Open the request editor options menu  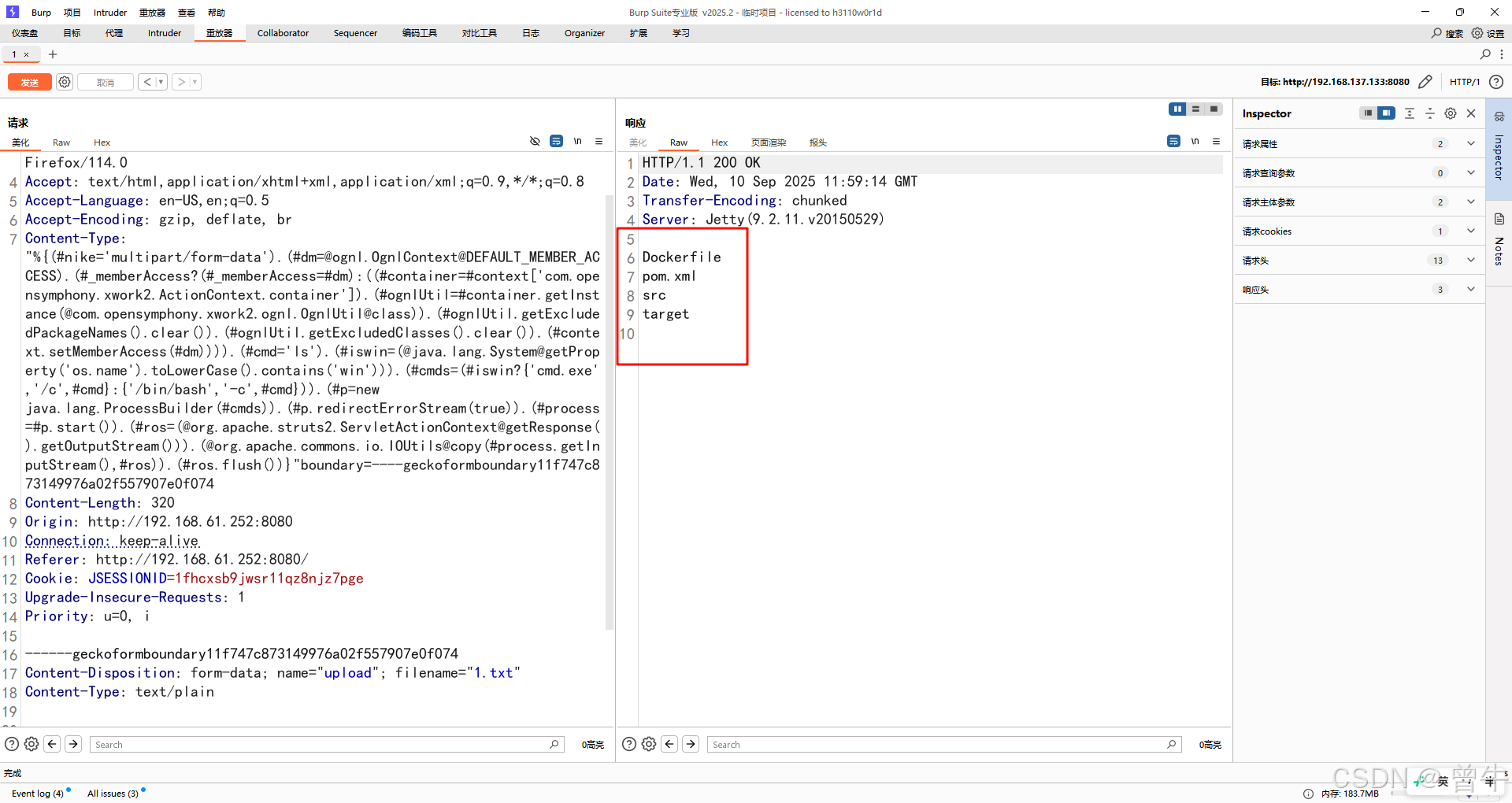coord(599,141)
